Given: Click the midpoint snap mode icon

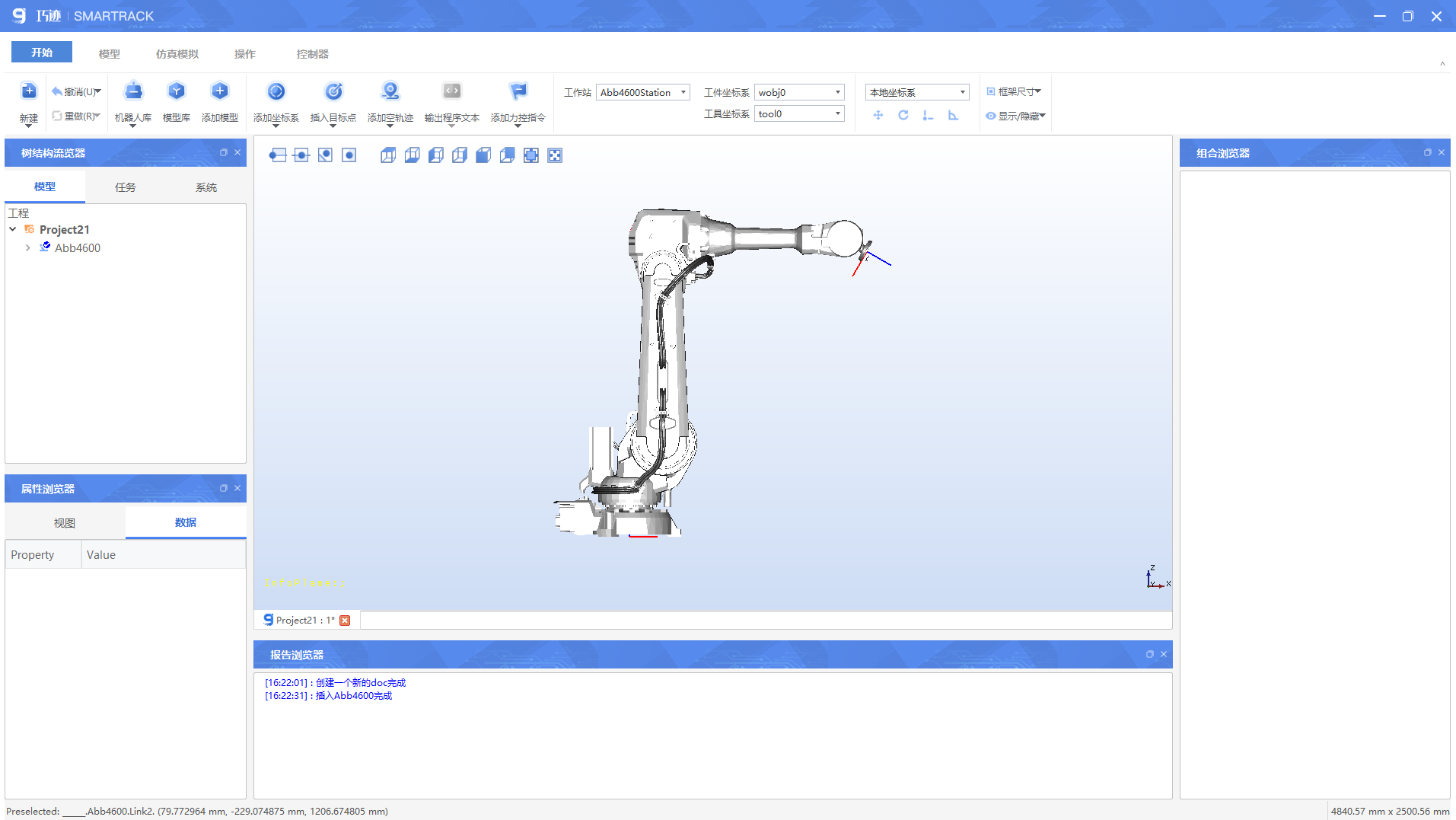Looking at the screenshot, I should coord(301,155).
